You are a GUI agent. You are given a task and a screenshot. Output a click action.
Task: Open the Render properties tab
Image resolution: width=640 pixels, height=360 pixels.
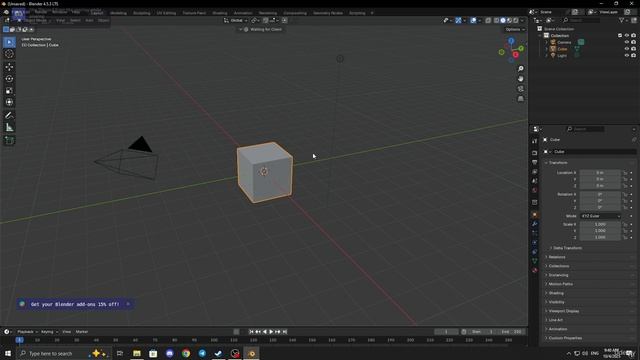[x=535, y=153]
